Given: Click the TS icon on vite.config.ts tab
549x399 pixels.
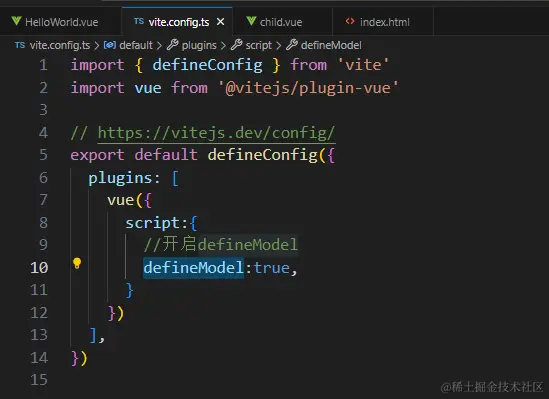Looking at the screenshot, I should tap(139, 21).
